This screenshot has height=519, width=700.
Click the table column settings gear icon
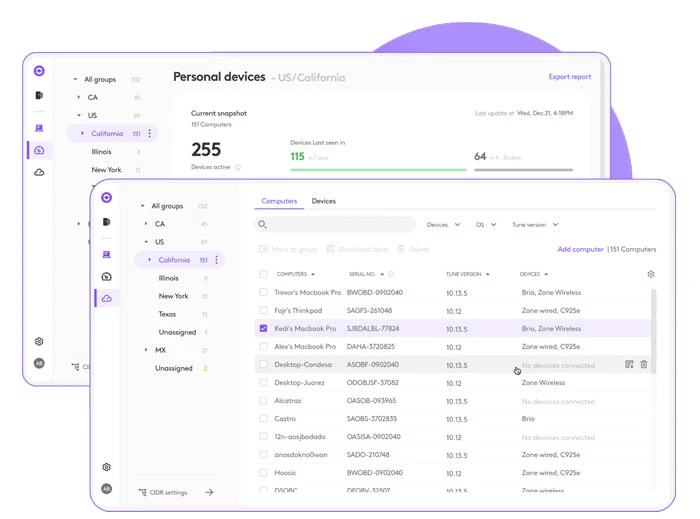[651, 274]
